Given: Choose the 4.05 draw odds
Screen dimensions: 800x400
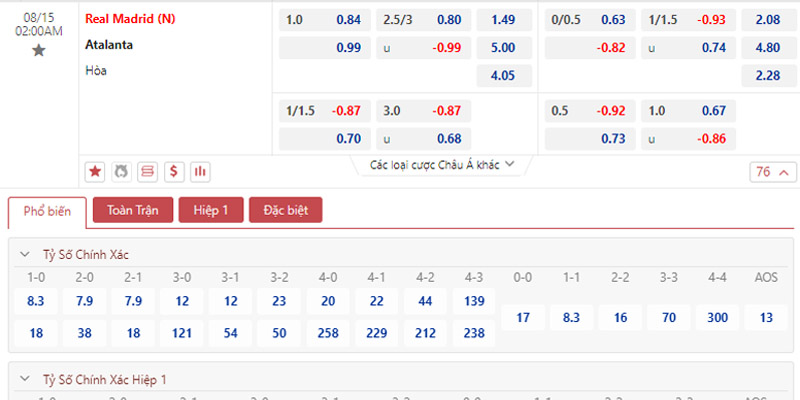Looking at the screenshot, I should [504, 76].
